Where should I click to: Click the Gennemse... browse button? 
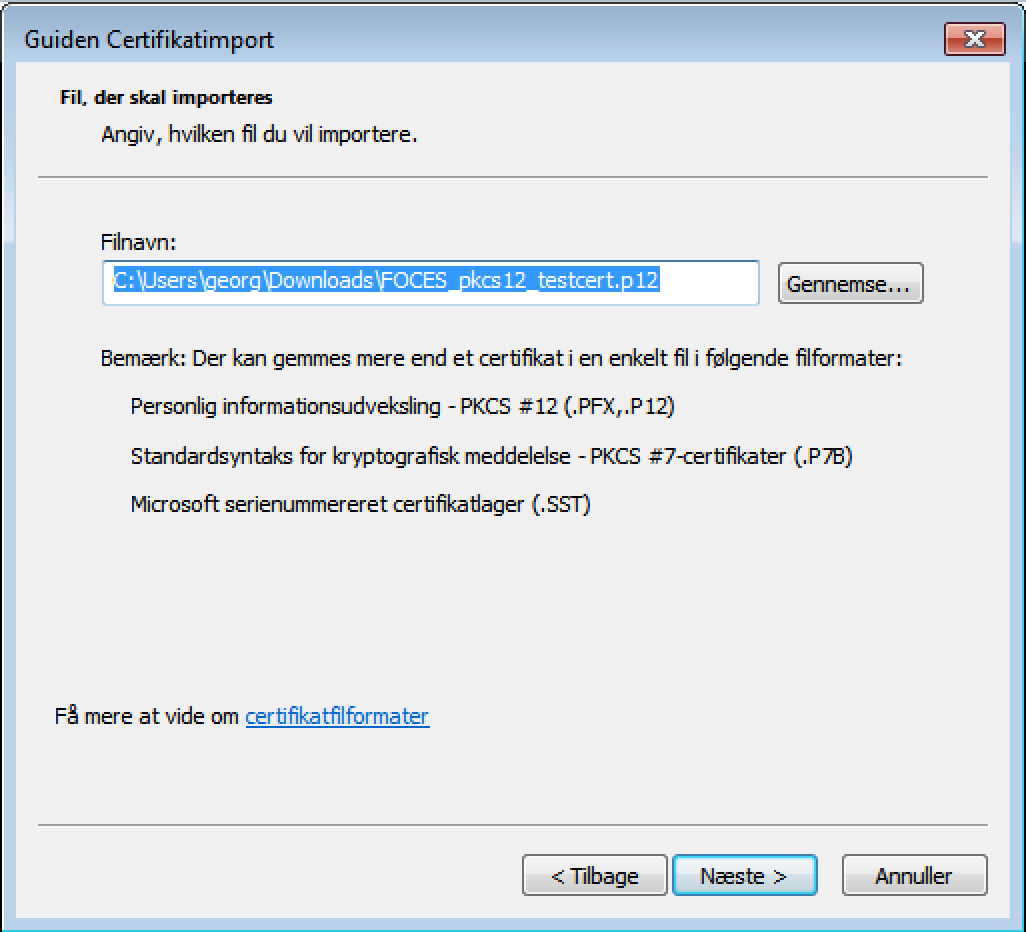point(849,284)
